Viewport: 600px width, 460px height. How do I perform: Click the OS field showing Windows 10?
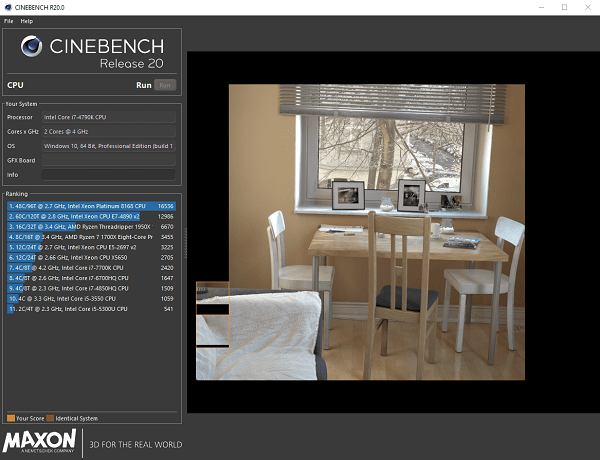coord(109,145)
